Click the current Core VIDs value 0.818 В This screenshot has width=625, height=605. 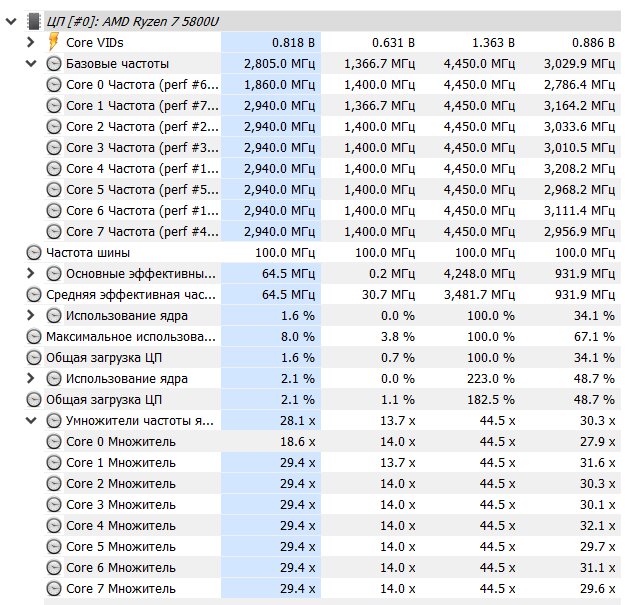click(293, 43)
